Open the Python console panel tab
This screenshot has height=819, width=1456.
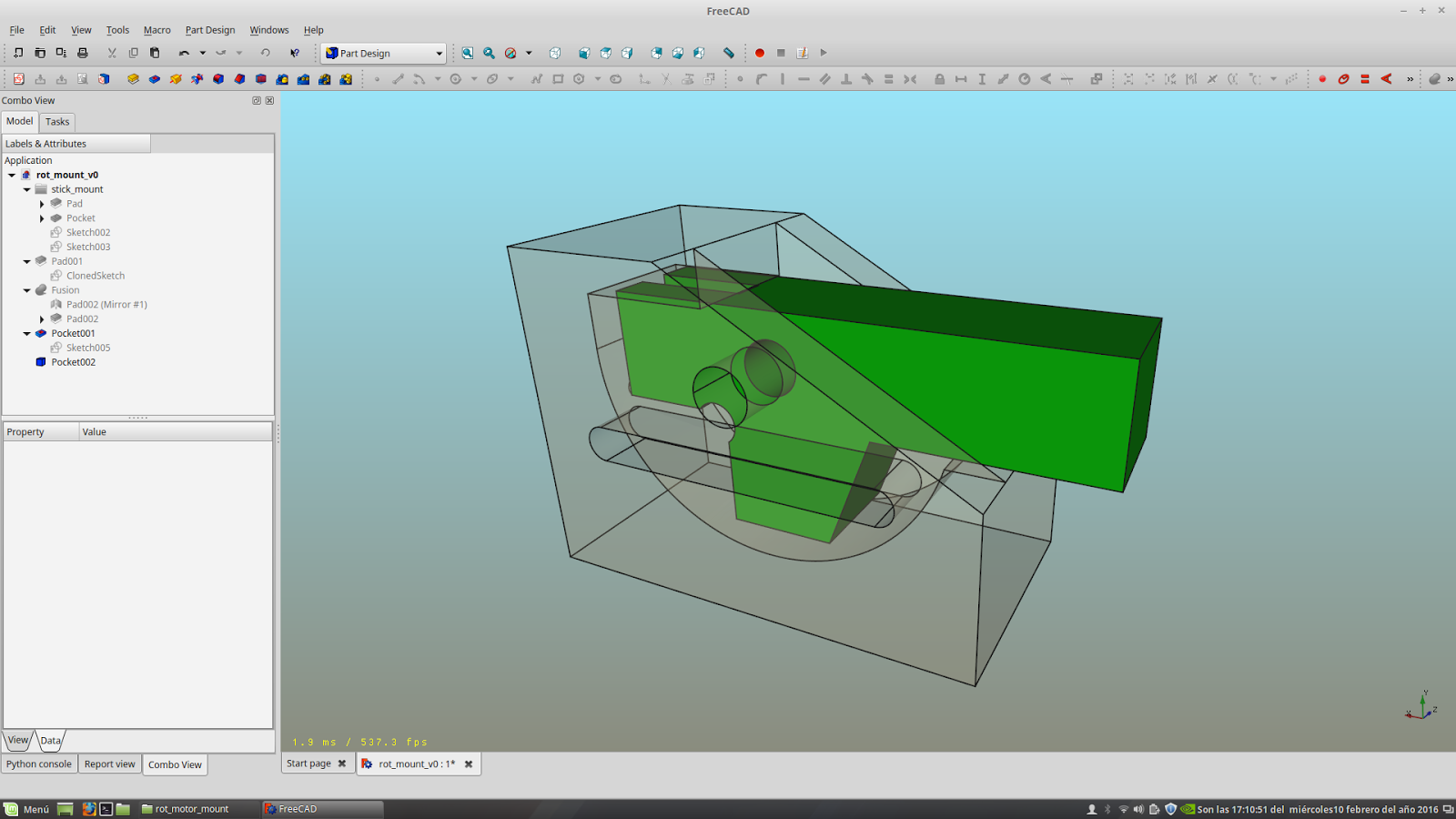(x=39, y=764)
